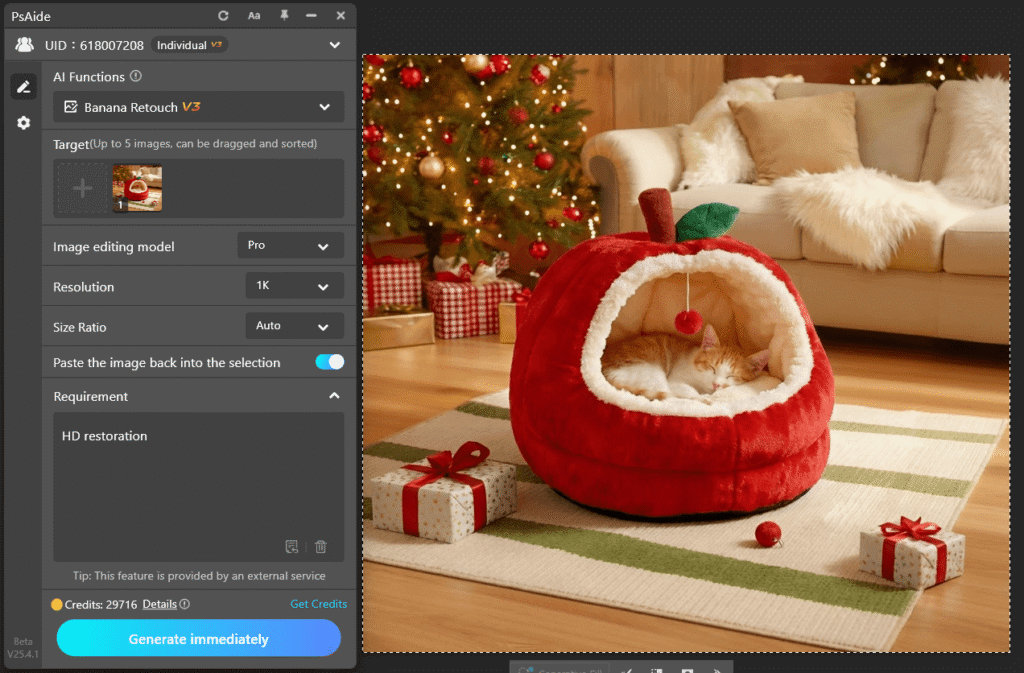Screen dimensions: 1024x673
Task: Click the user account icon next to UID
Action: point(23,44)
